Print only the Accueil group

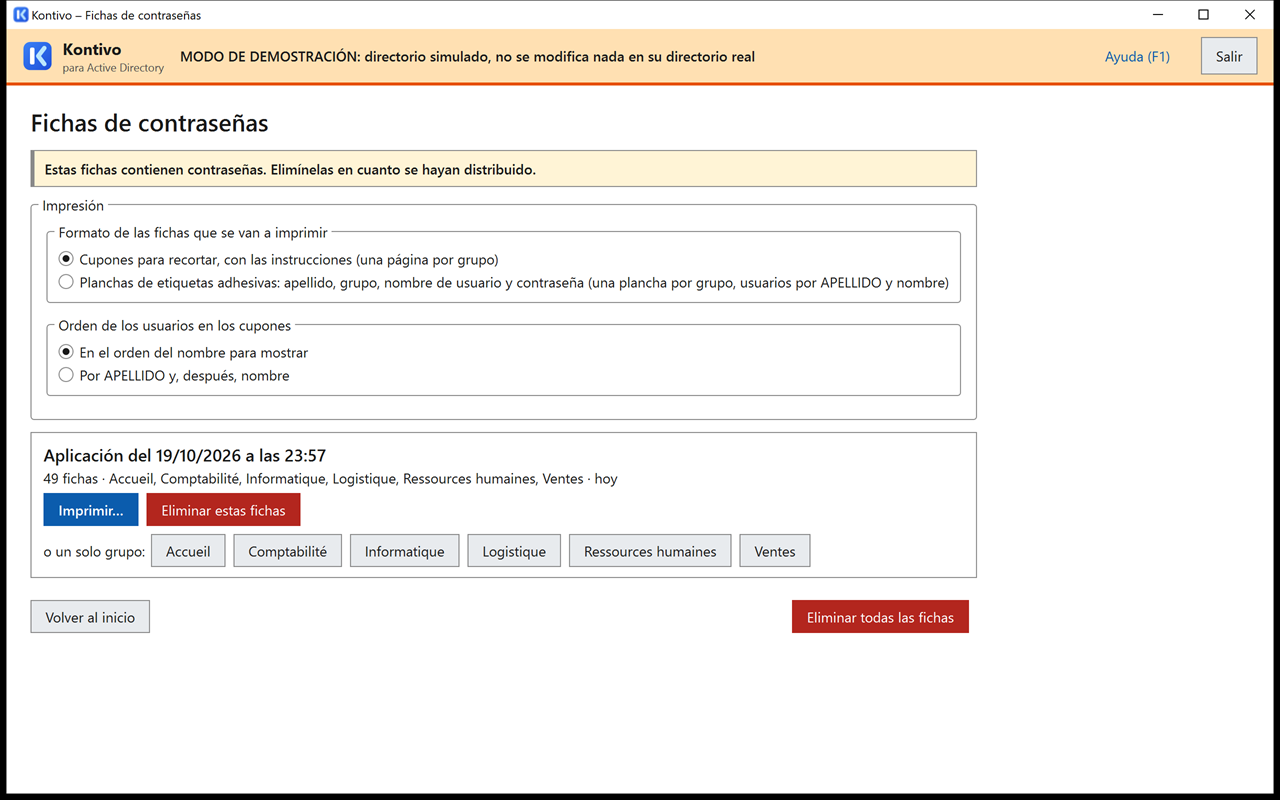point(188,551)
